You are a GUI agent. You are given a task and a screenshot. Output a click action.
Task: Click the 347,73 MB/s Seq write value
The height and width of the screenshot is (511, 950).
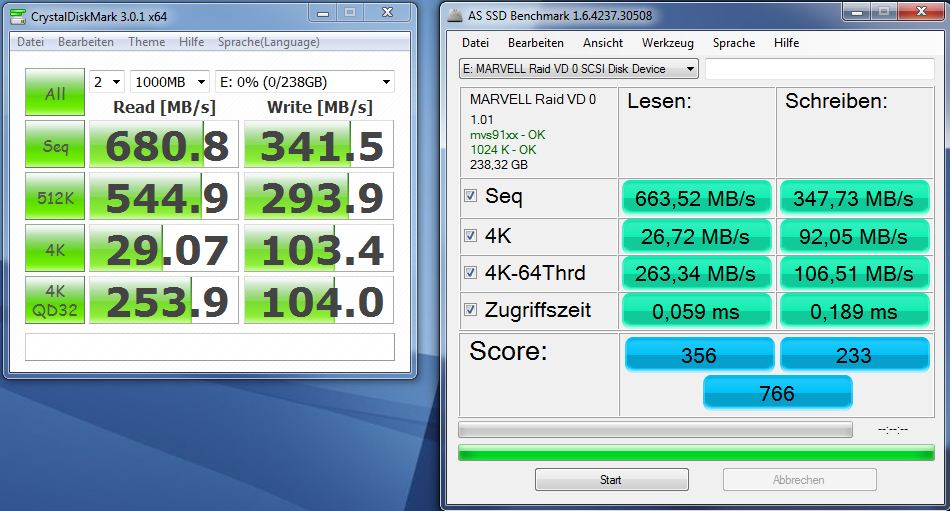(x=854, y=198)
